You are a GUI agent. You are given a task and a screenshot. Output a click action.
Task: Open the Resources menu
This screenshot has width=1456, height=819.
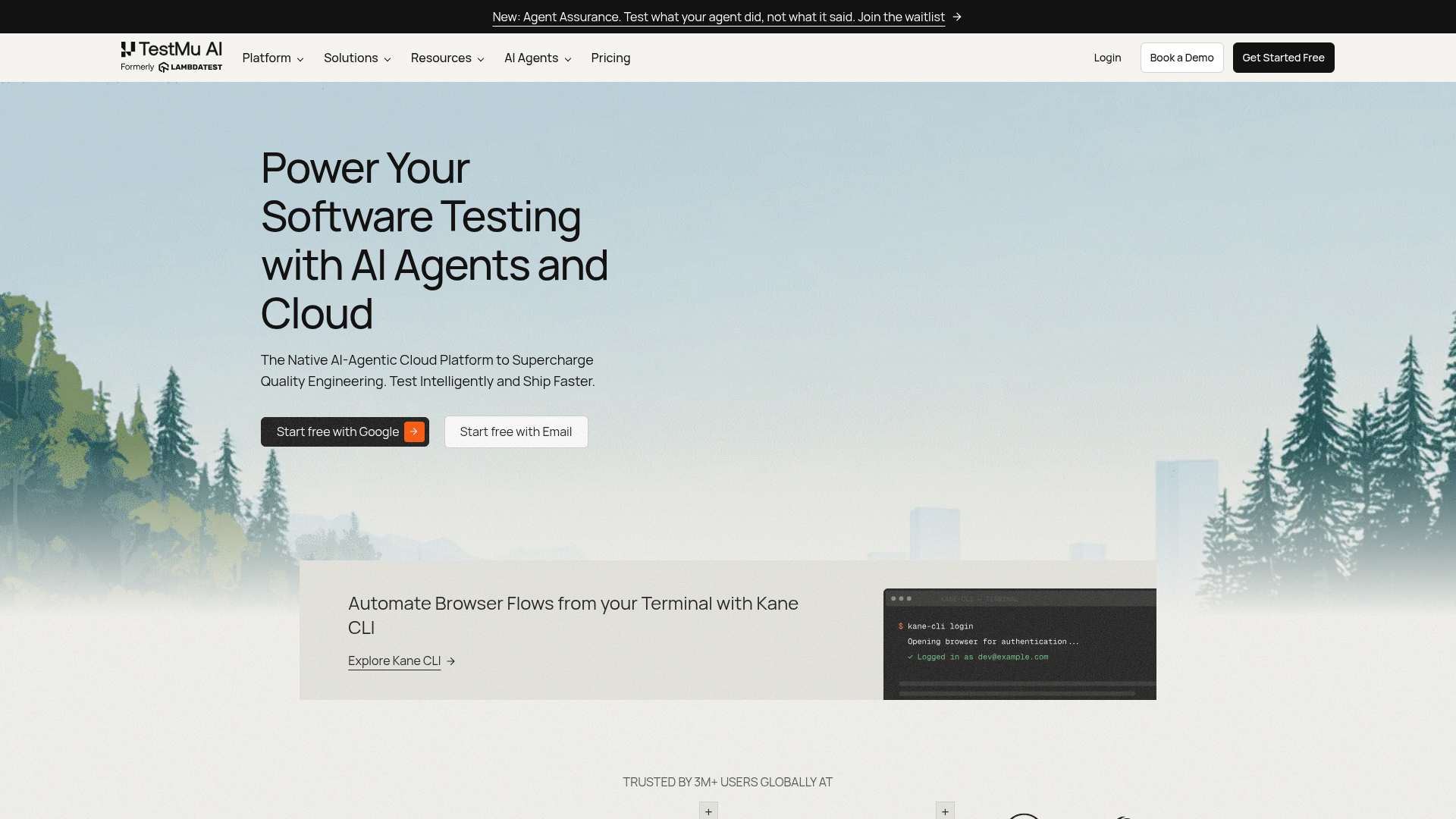coord(447,58)
